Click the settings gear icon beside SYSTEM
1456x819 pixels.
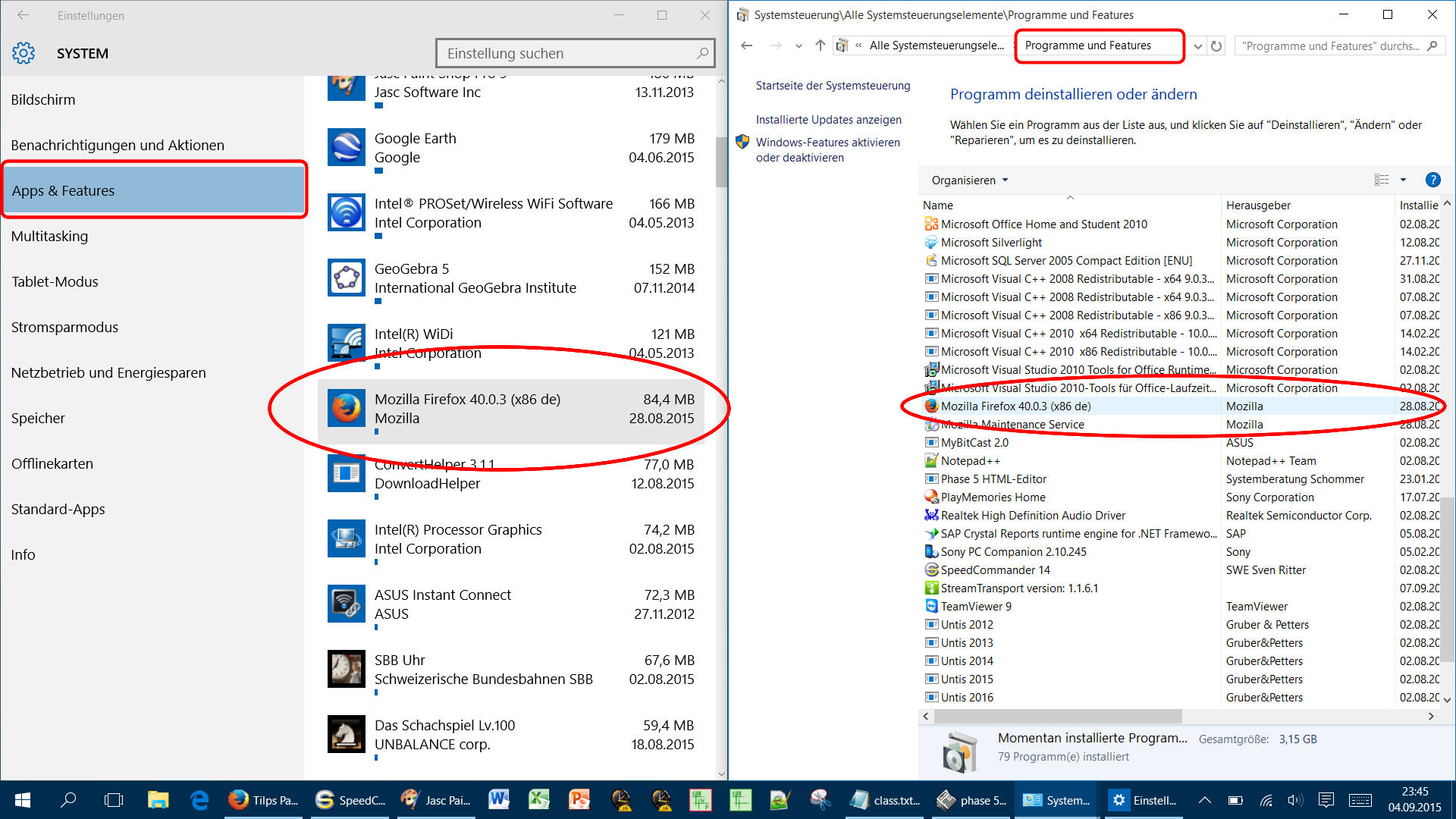coord(24,53)
